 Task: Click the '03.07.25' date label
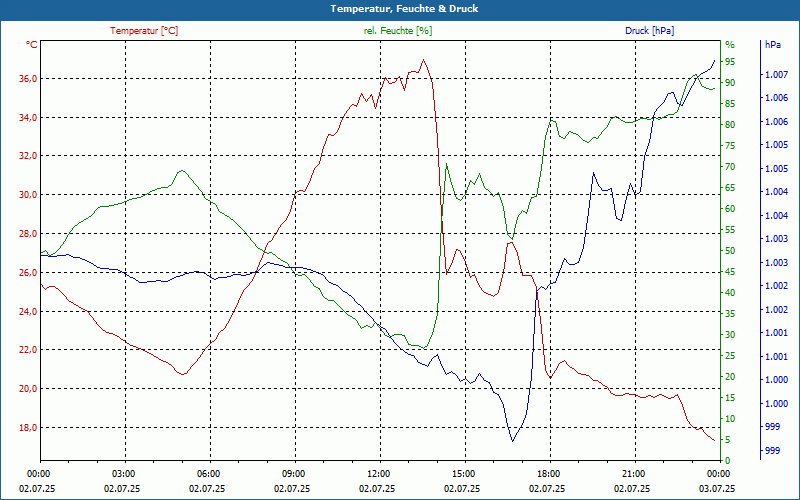[x=717, y=489]
